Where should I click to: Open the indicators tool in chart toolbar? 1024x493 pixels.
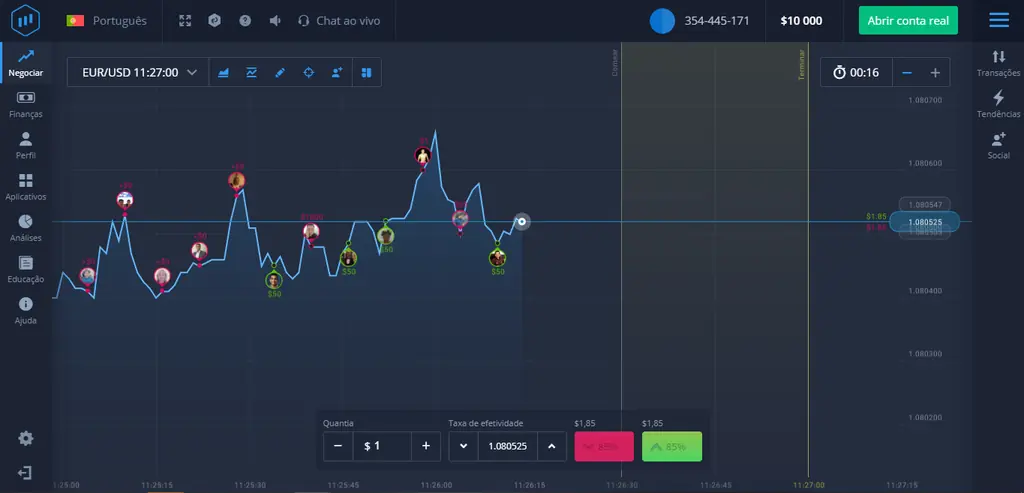click(x=252, y=72)
